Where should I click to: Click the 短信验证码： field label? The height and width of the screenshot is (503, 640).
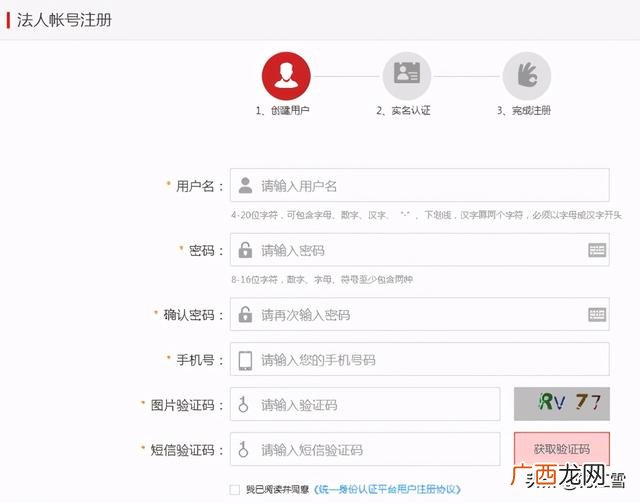point(187,450)
